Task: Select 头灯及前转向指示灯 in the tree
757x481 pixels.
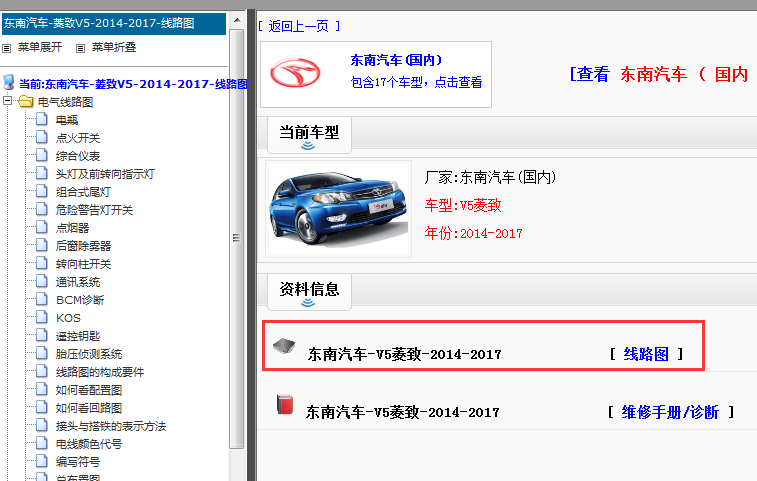Action: [105, 174]
